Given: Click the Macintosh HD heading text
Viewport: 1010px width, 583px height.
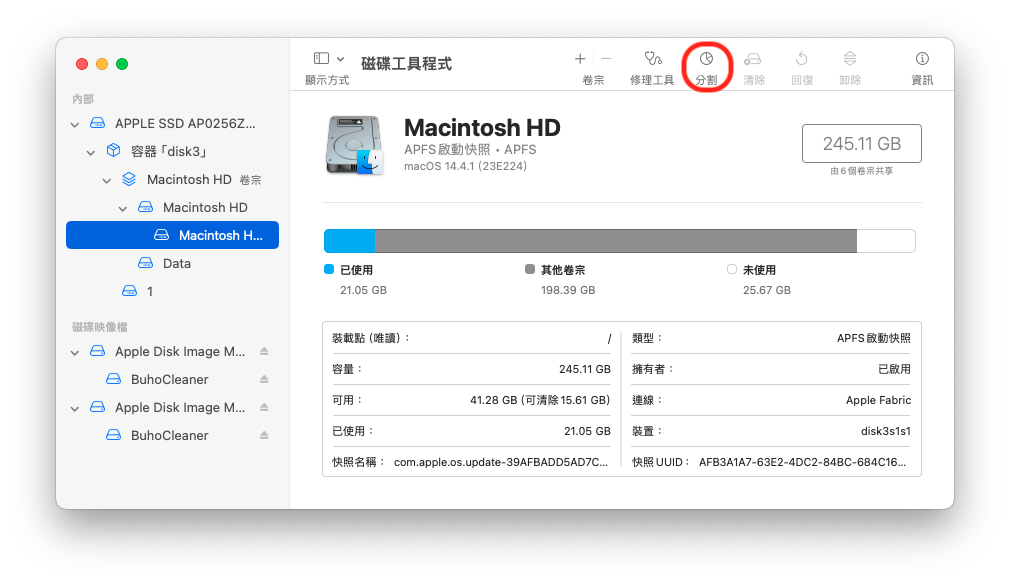Looking at the screenshot, I should click(482, 128).
